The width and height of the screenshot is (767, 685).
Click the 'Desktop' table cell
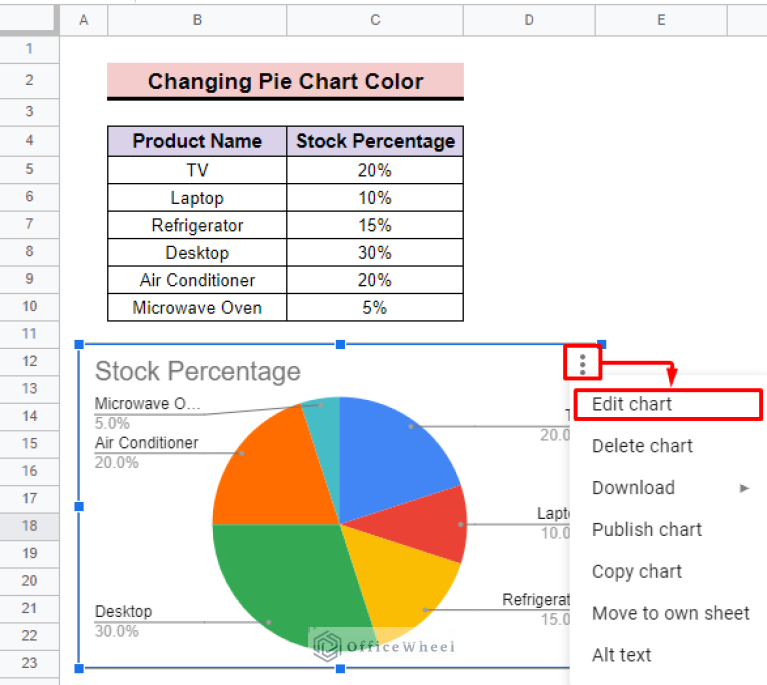click(x=197, y=252)
